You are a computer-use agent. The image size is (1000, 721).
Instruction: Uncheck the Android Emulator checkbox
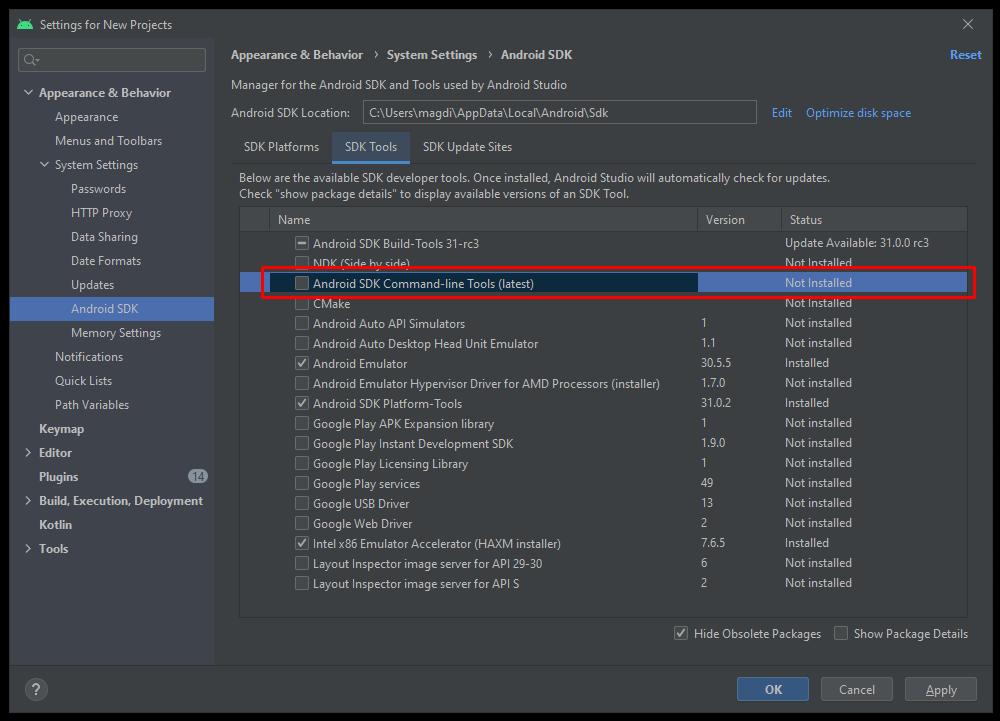[302, 363]
